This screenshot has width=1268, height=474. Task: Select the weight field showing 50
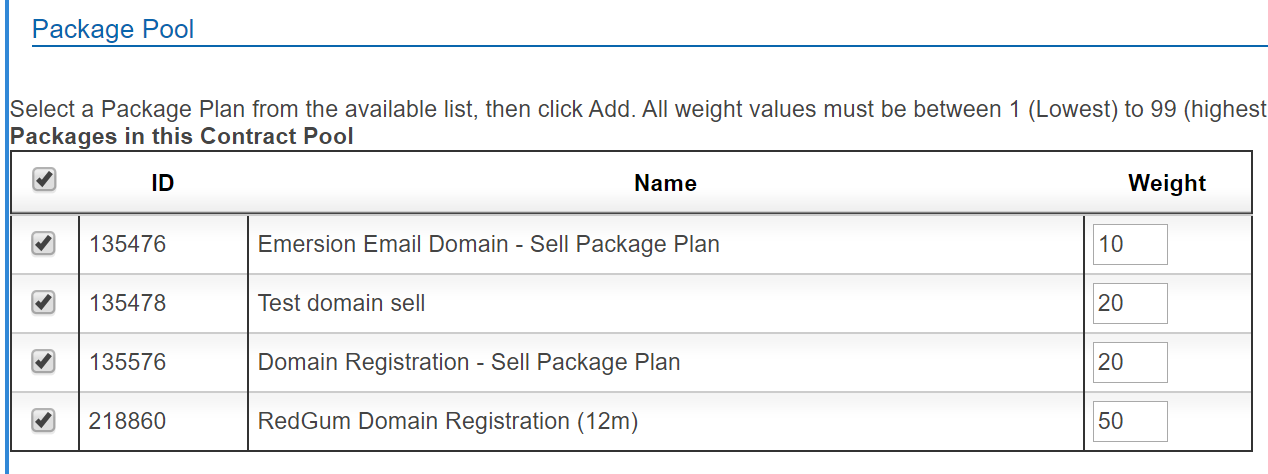click(x=1130, y=421)
